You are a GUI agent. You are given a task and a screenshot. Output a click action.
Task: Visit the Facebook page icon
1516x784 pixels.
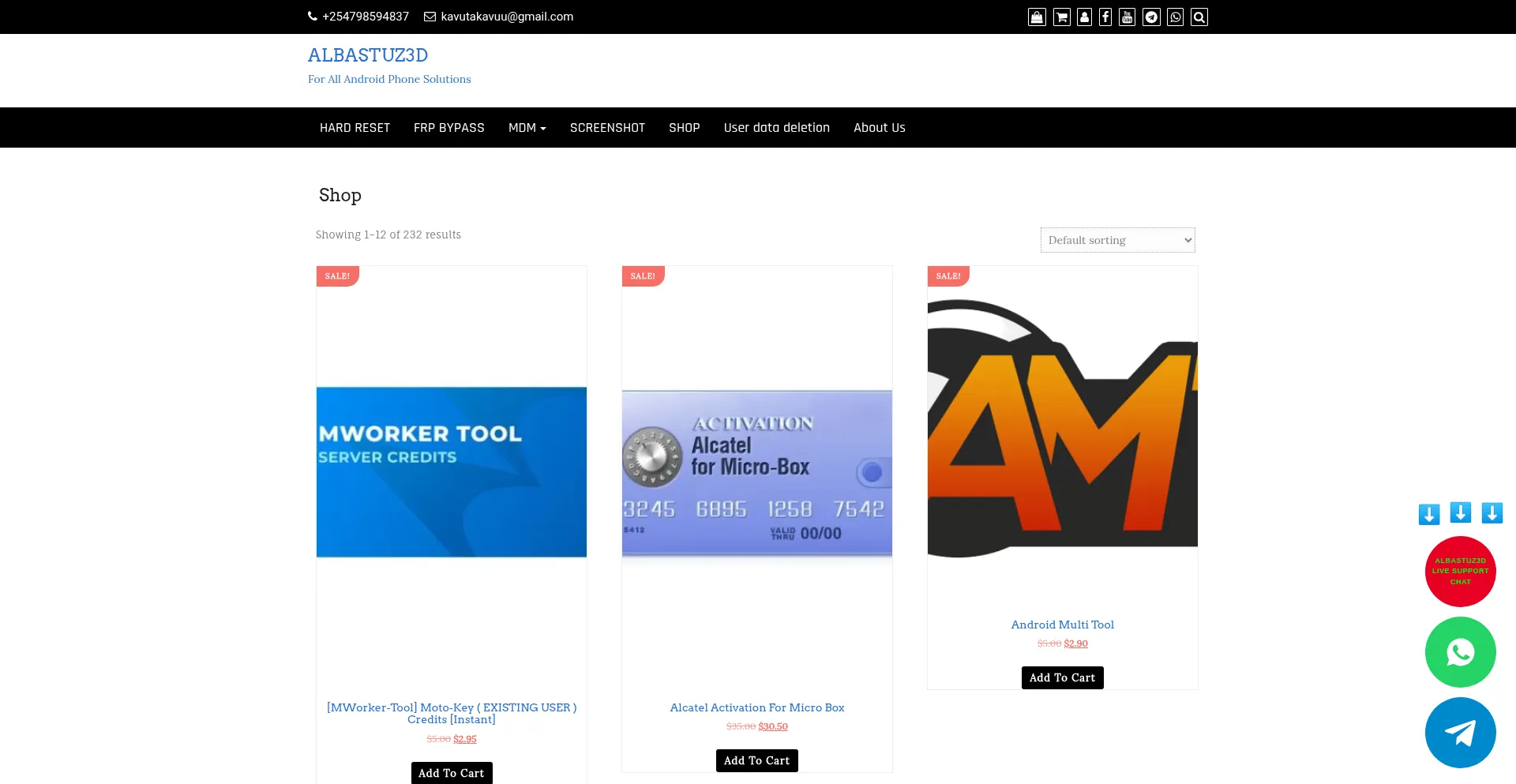(1105, 17)
